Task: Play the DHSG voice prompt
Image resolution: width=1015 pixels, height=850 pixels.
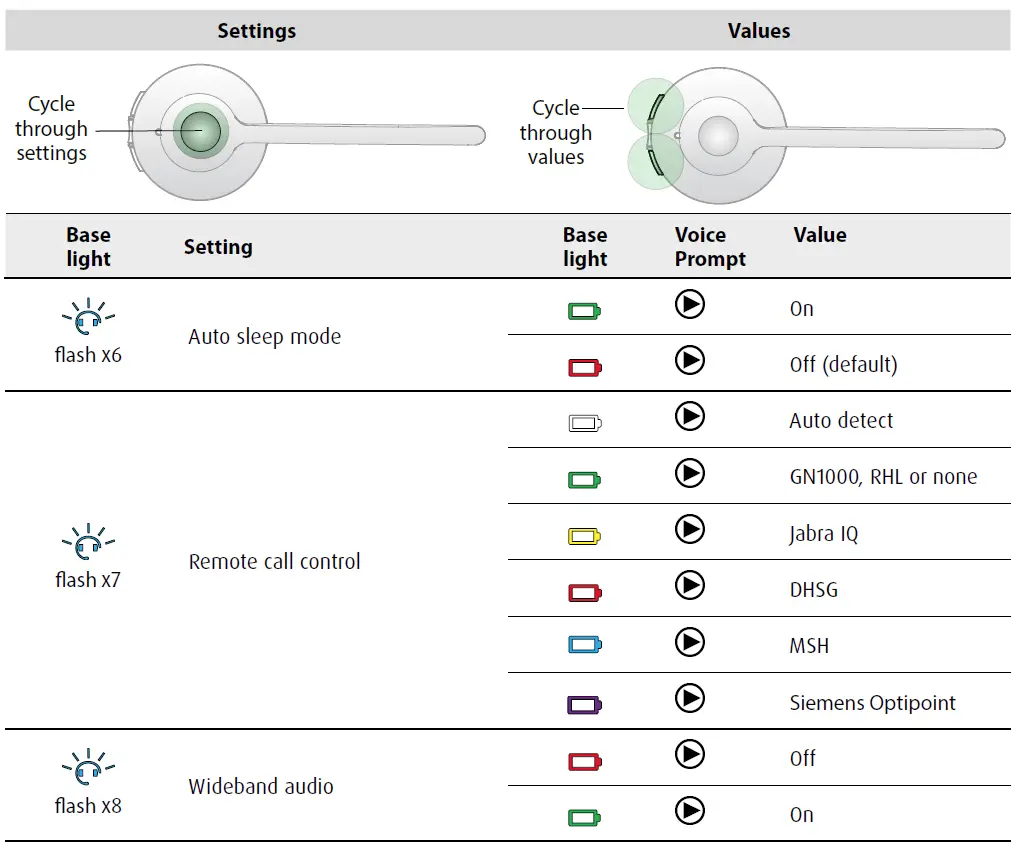Action: pyautogui.click(x=689, y=585)
